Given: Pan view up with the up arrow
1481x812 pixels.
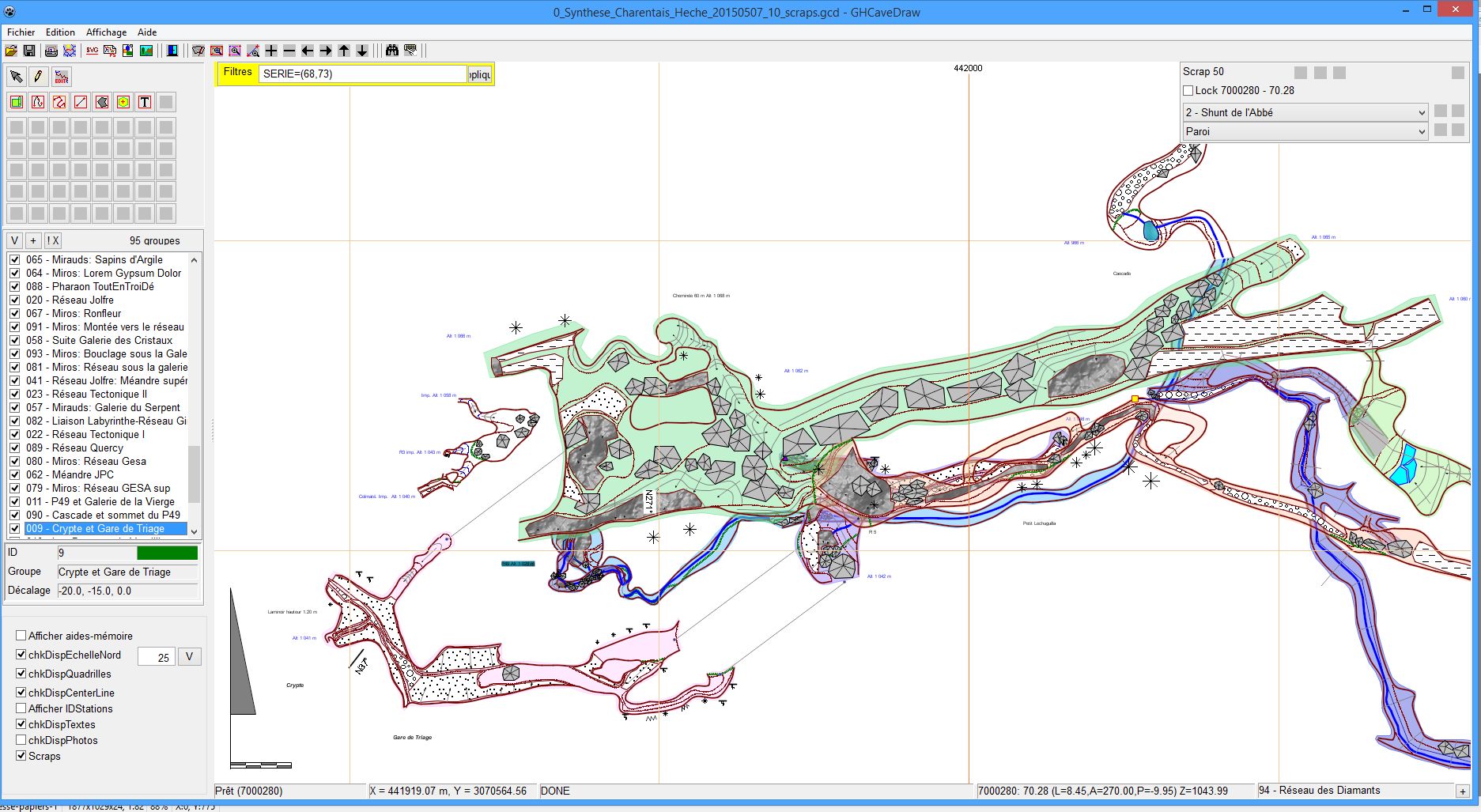Looking at the screenshot, I should point(344,51).
